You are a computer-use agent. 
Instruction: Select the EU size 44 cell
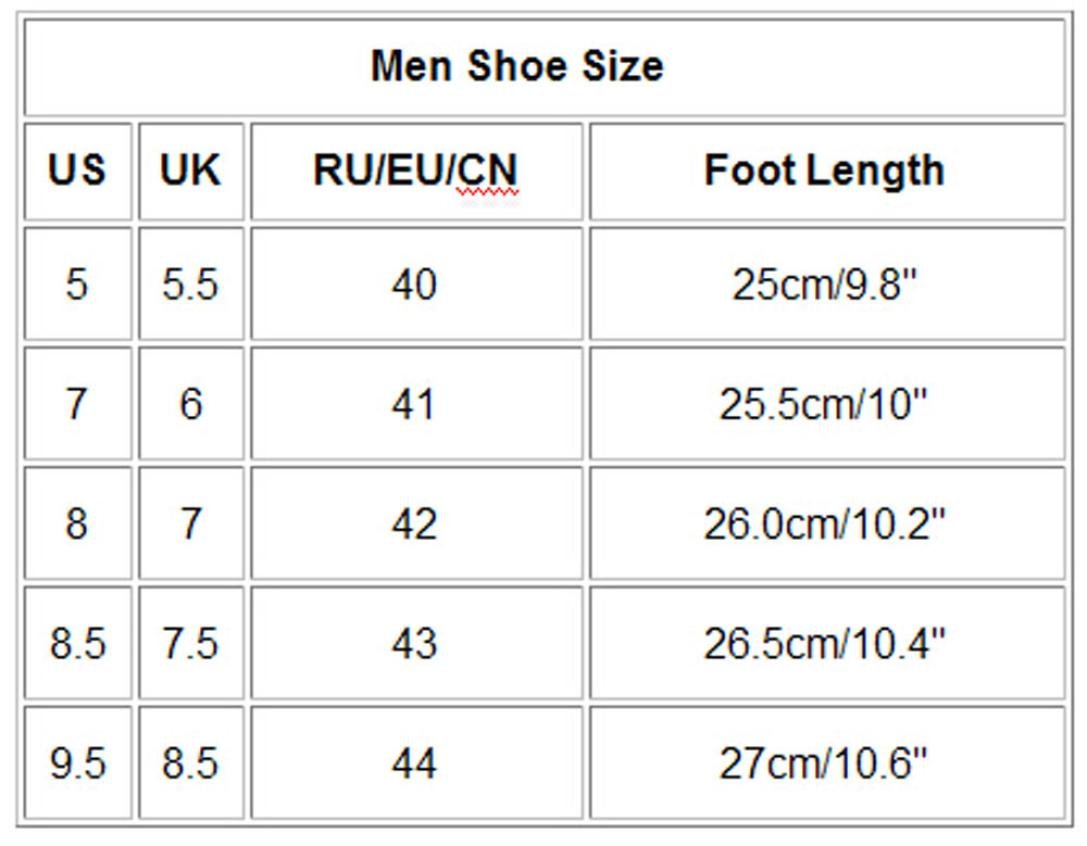(414, 764)
